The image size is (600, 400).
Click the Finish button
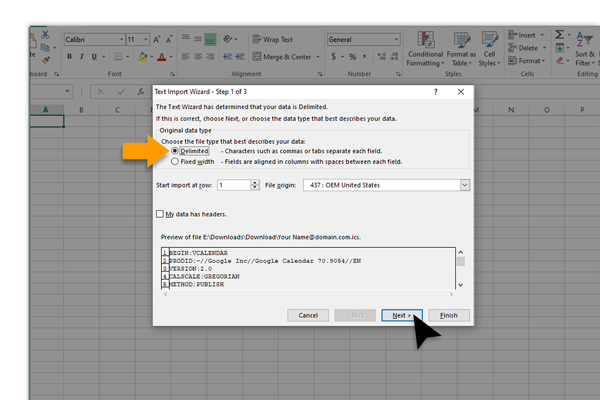click(449, 315)
